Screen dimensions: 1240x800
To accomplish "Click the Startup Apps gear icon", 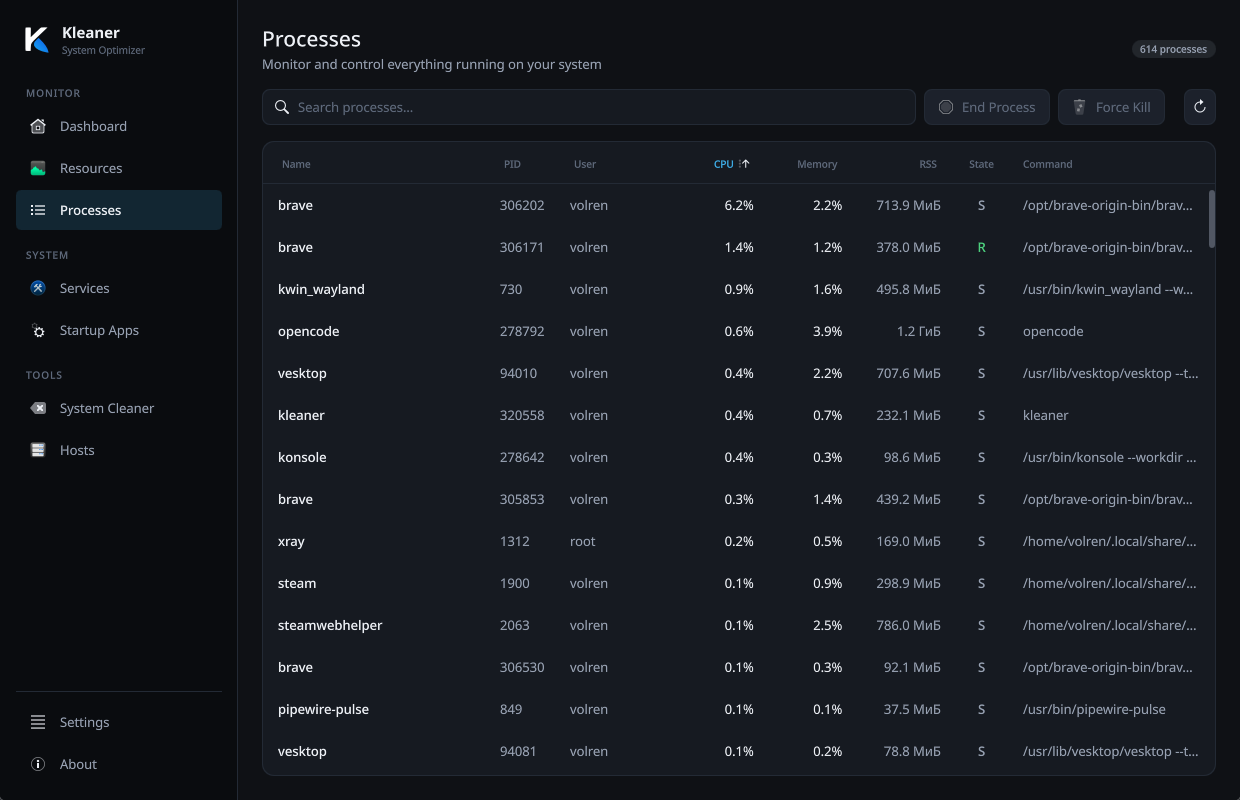I will pos(38,330).
